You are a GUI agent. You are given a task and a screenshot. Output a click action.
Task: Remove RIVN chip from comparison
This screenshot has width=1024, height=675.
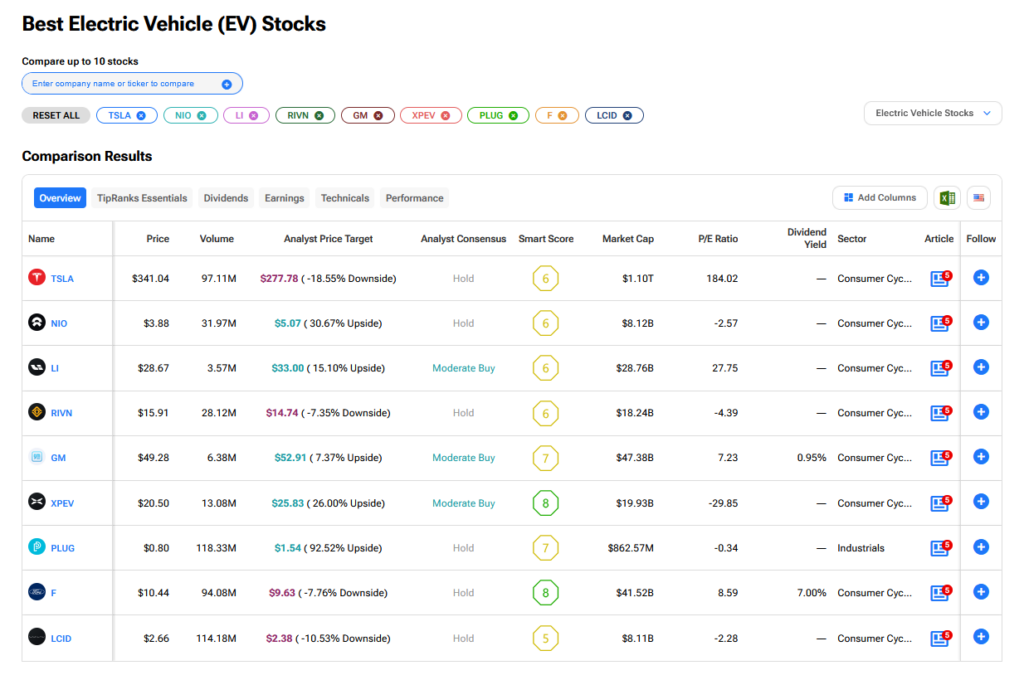319,116
